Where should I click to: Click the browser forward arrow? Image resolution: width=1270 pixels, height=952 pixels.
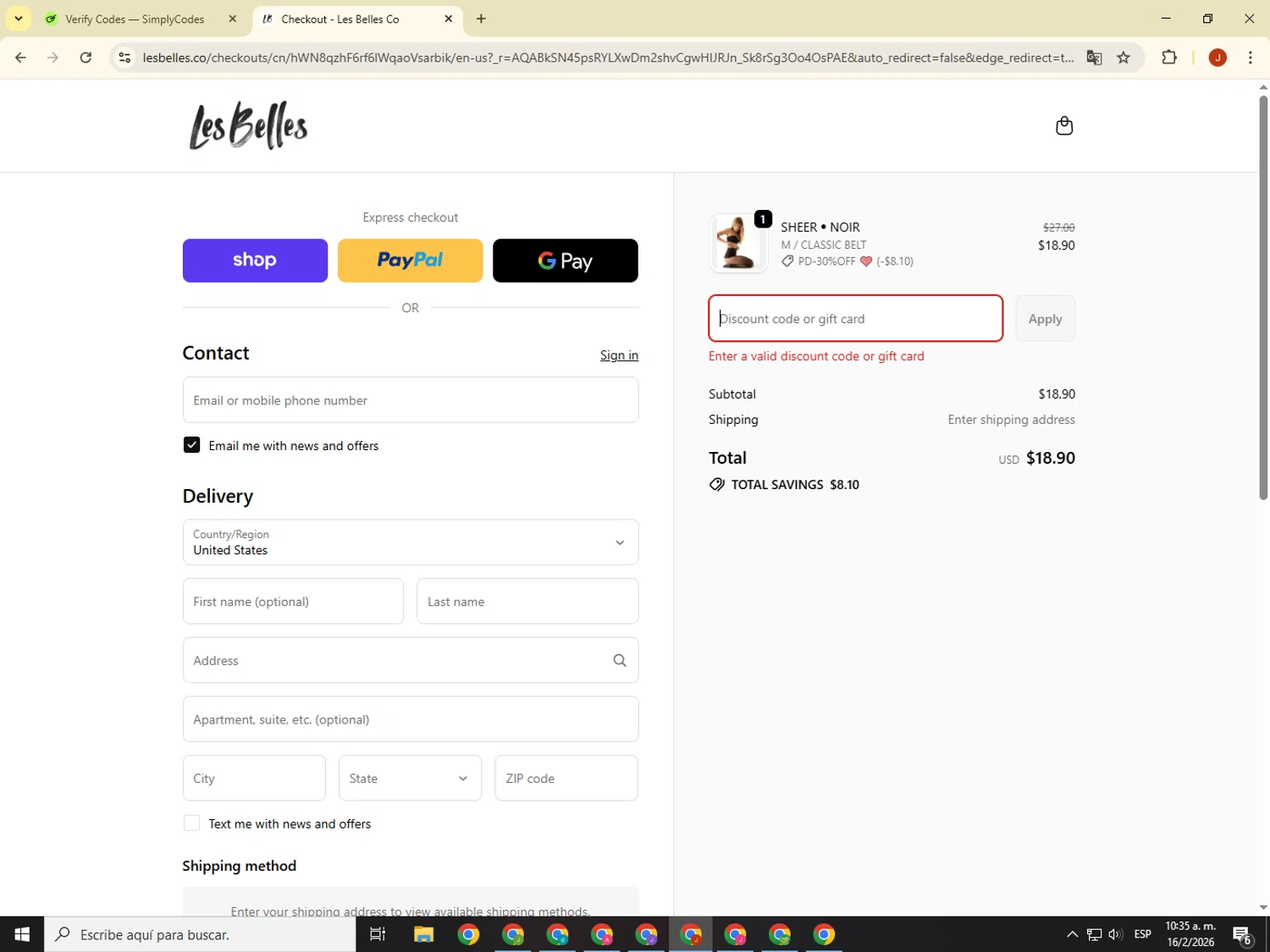(x=52, y=58)
